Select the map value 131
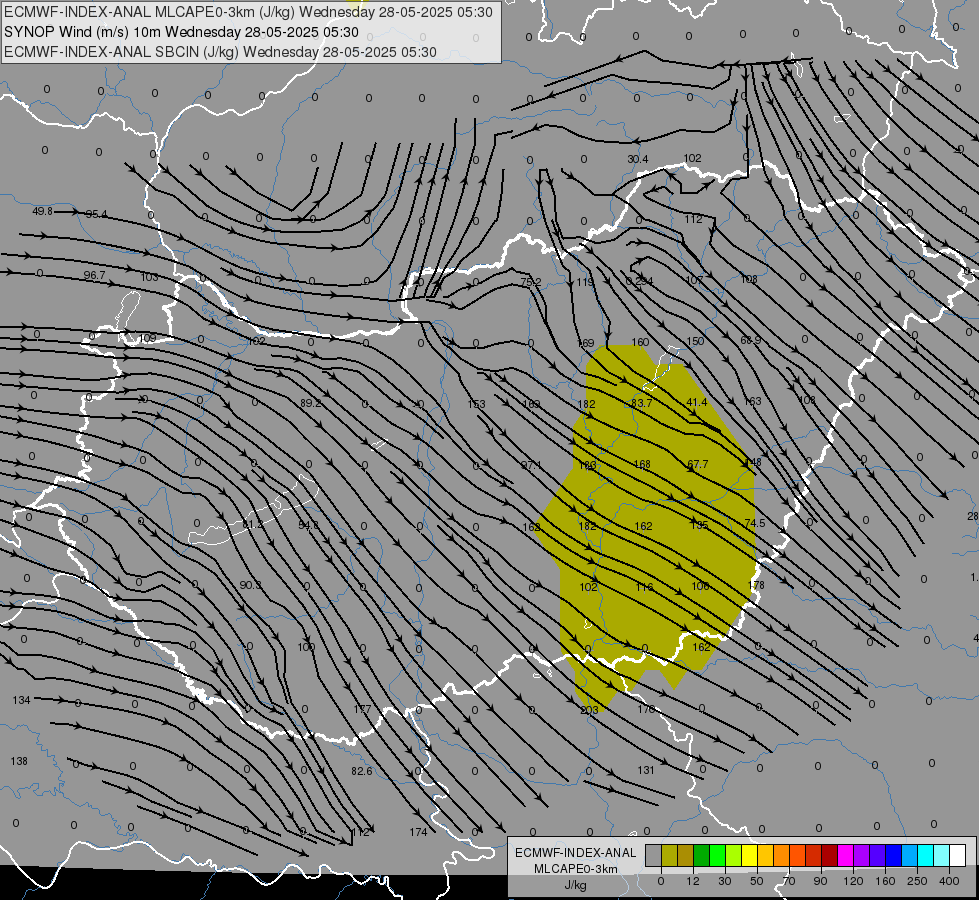 (x=646, y=770)
